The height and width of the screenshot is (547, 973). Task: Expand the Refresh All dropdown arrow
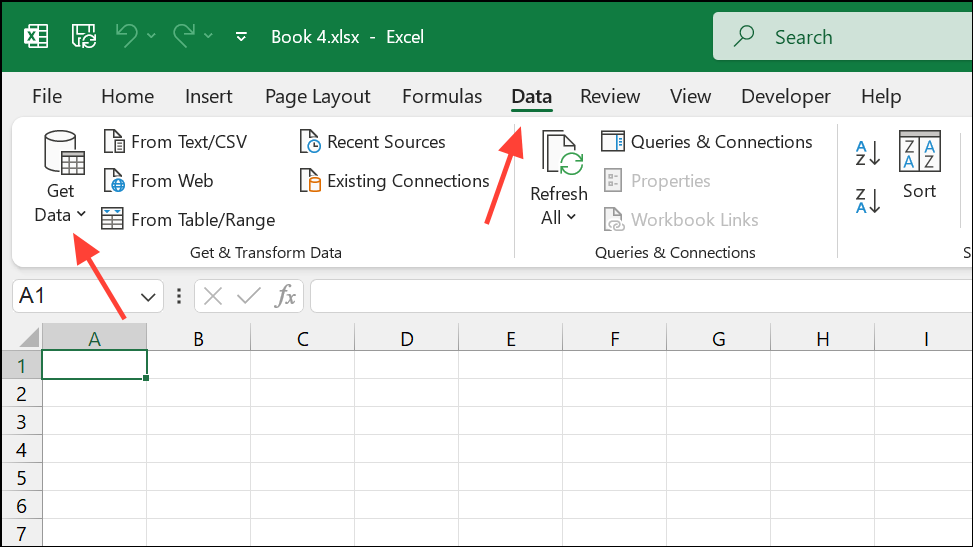[x=572, y=217]
